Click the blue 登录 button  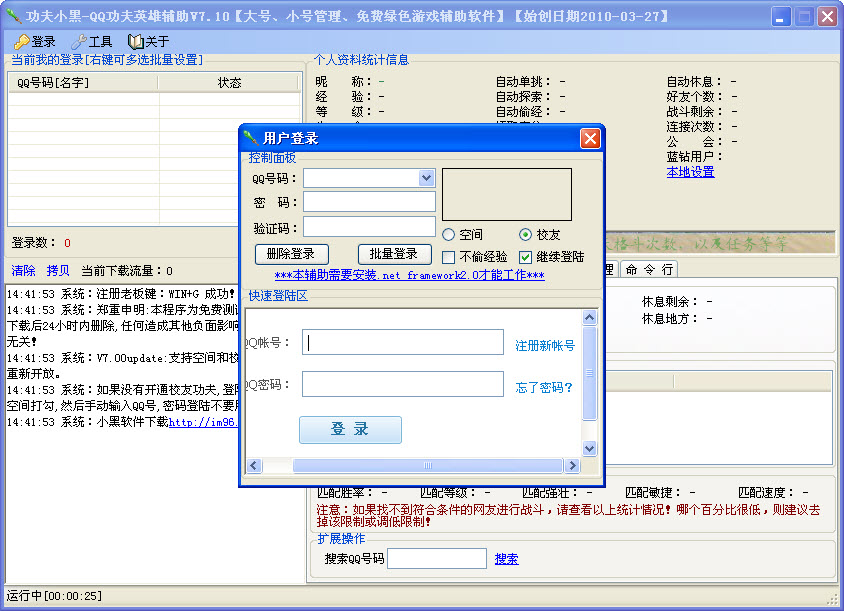coord(350,430)
